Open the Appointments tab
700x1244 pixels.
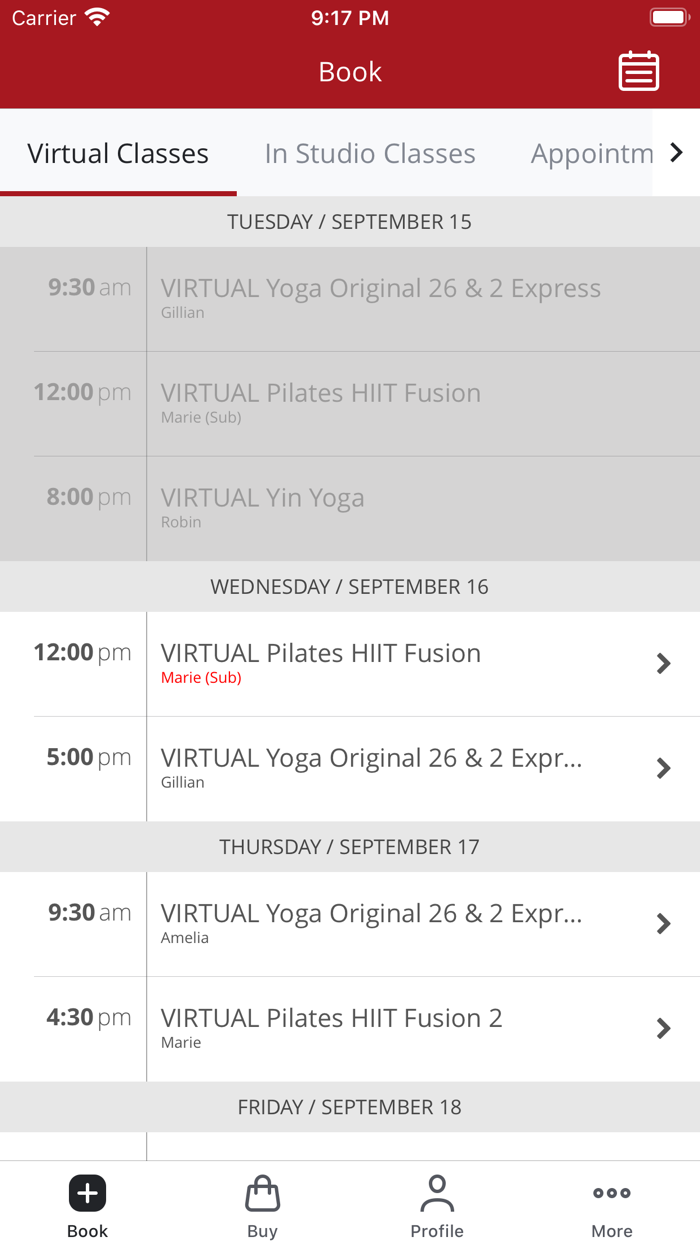click(592, 153)
